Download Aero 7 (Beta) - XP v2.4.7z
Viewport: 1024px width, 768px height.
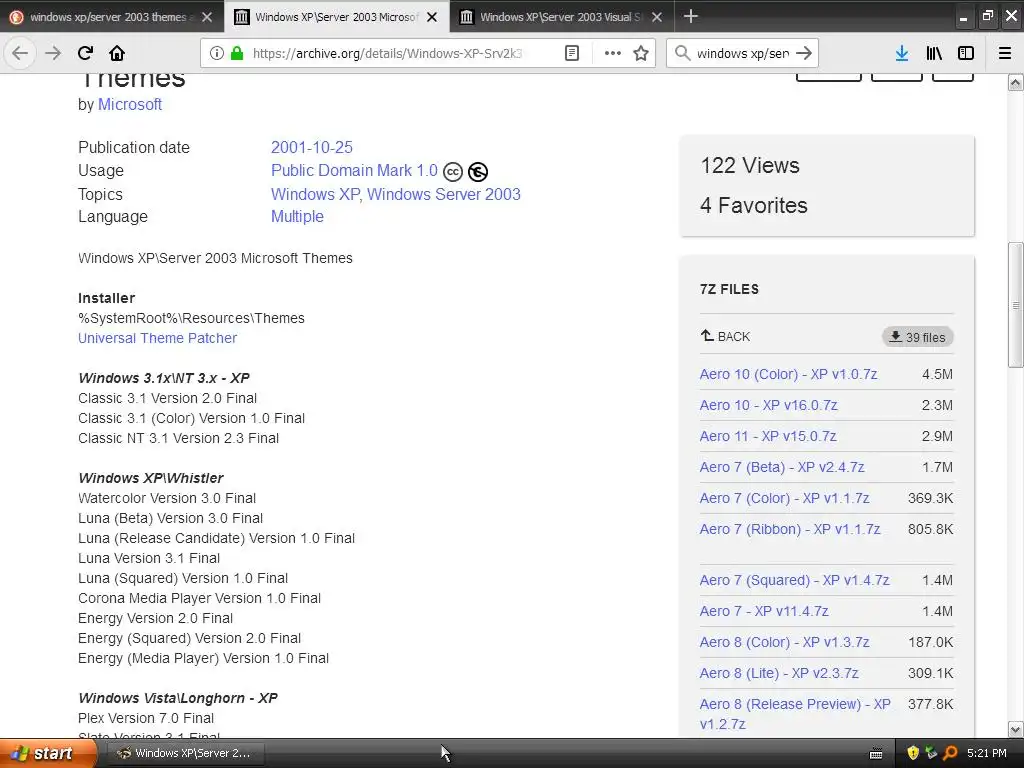[782, 467]
